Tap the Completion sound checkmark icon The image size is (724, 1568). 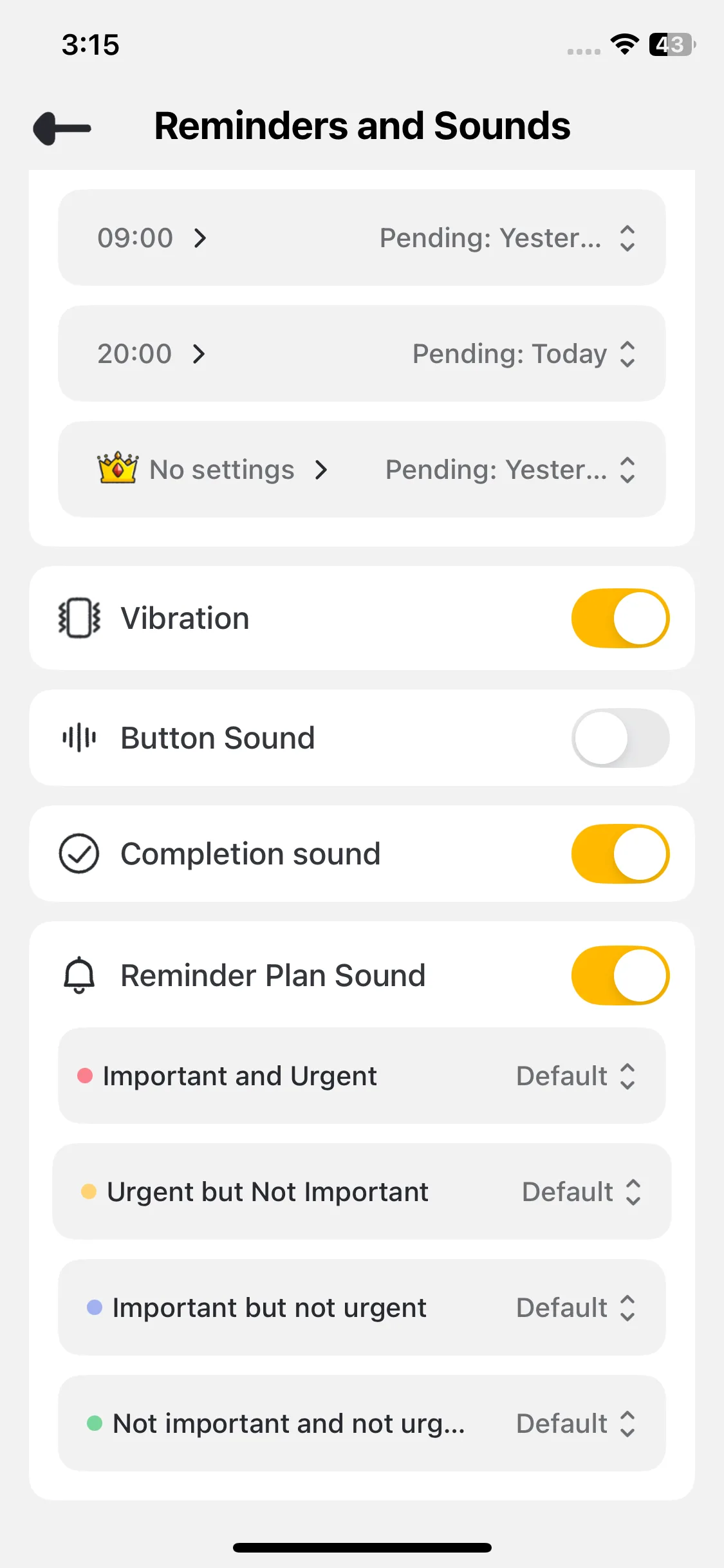(x=79, y=854)
